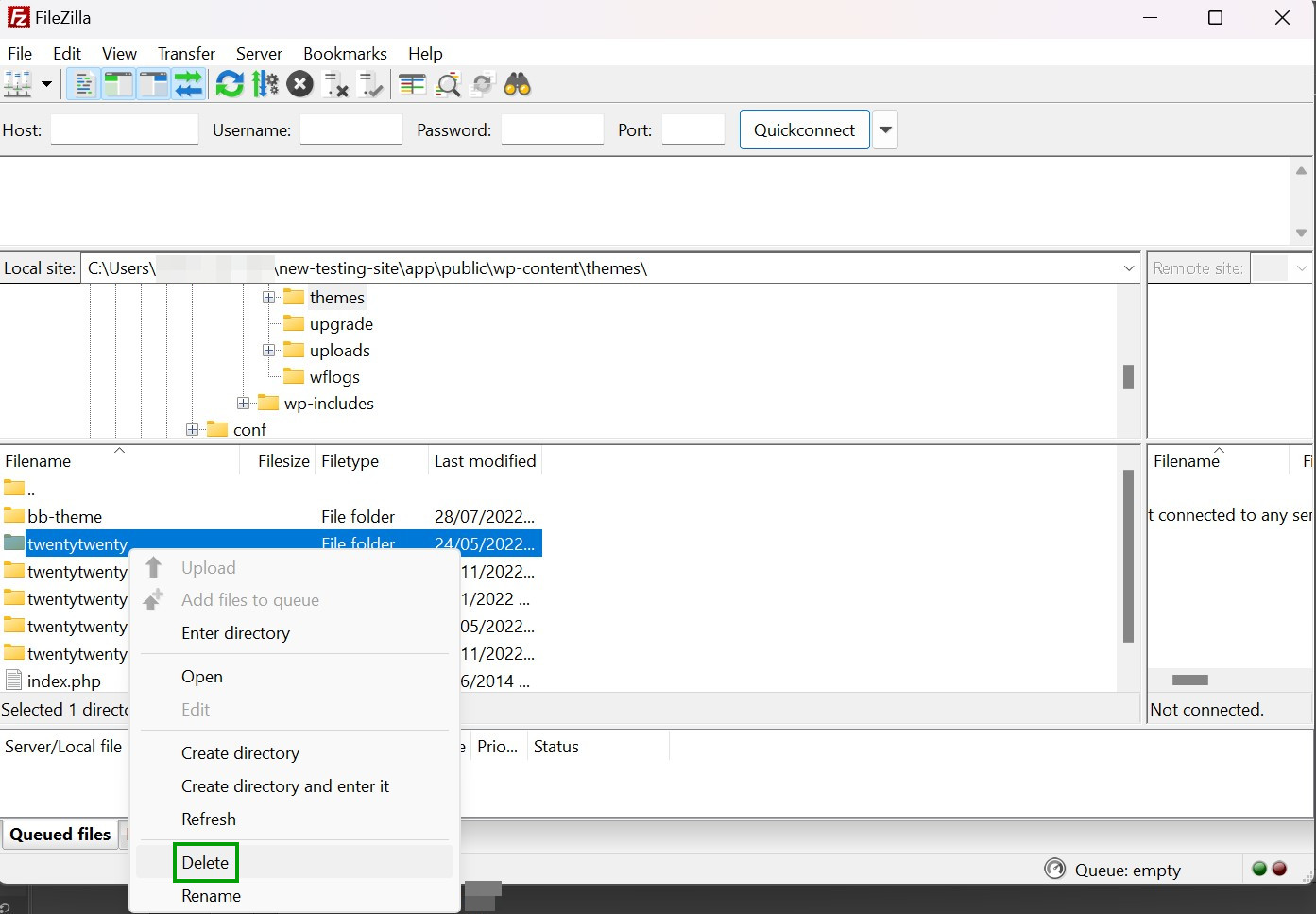The image size is (1316, 914).
Task: Select the themes folder in tree
Action: (x=336, y=297)
